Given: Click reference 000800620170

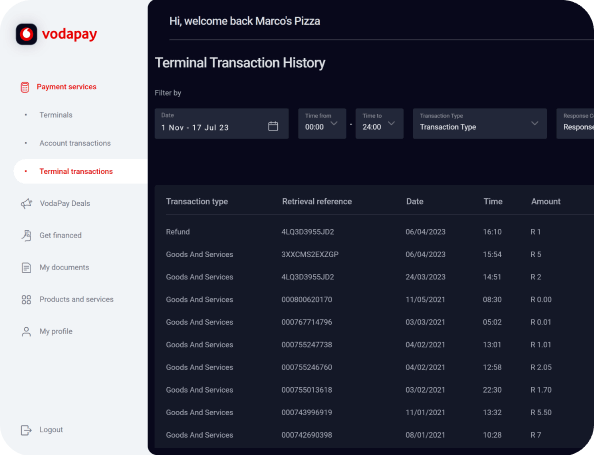Looking at the screenshot, I should coord(307,300).
